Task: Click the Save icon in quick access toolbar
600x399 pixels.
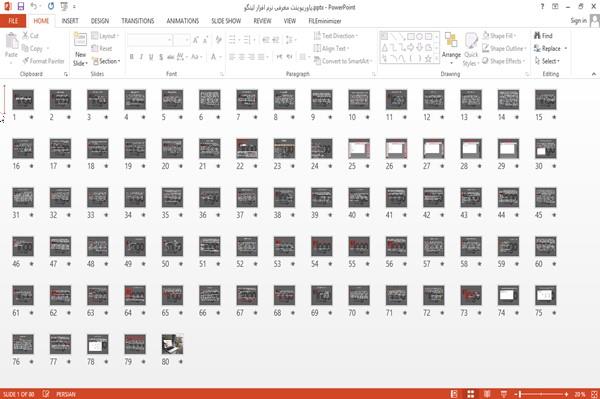Action: (x=21, y=7)
